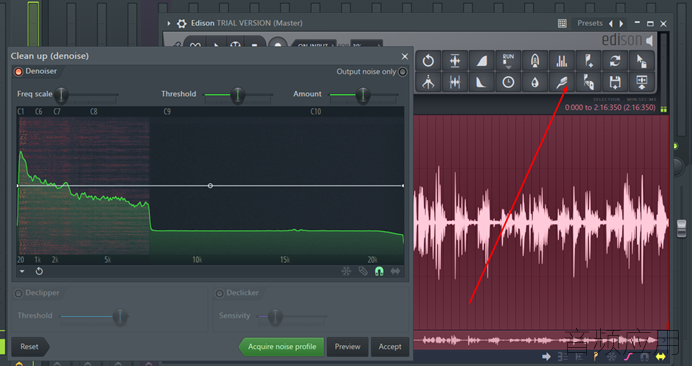The height and width of the screenshot is (366, 692).
Task: Select the Normalize tool in Edison
Action: click(x=455, y=60)
